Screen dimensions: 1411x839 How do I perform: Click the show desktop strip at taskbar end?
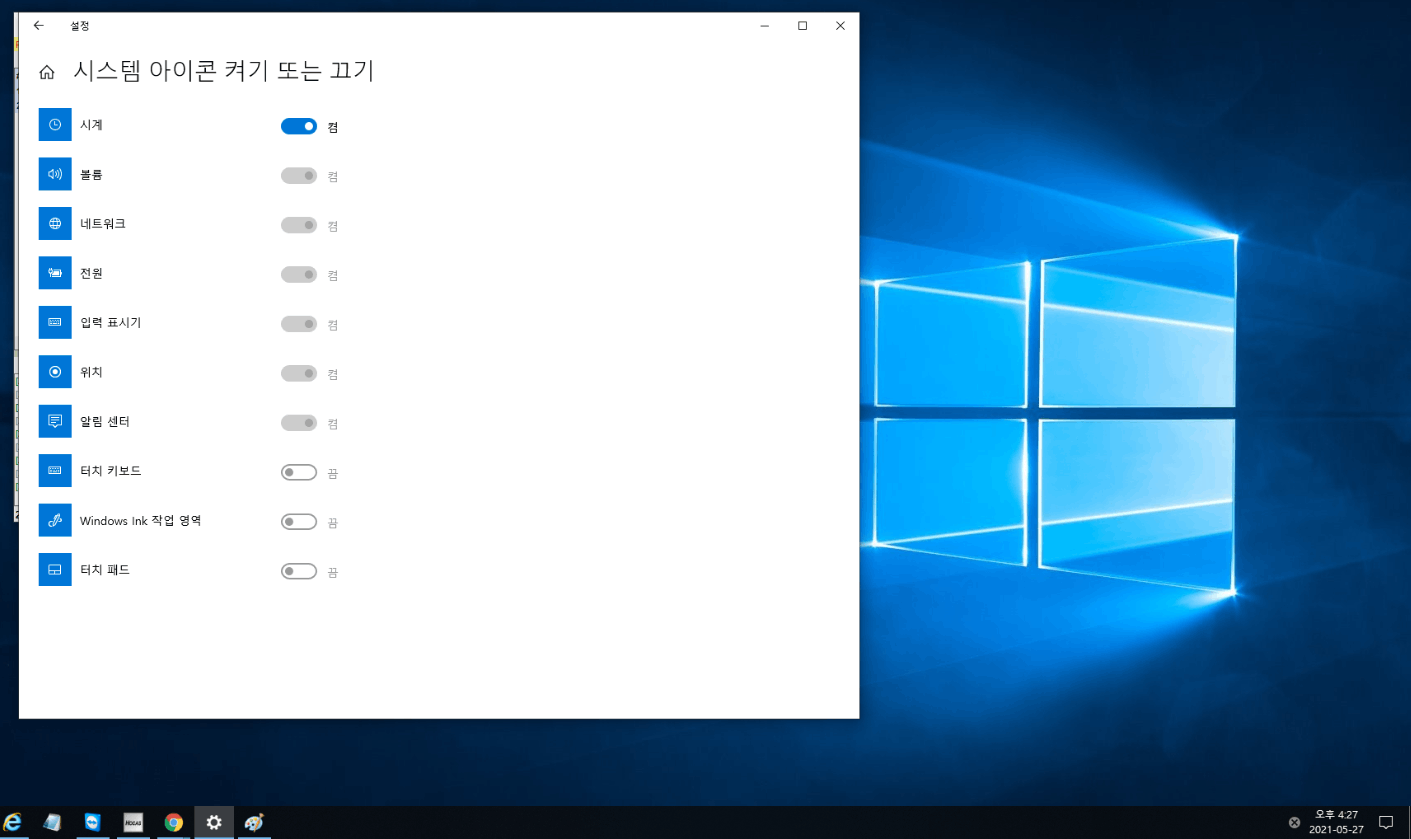point(1408,822)
